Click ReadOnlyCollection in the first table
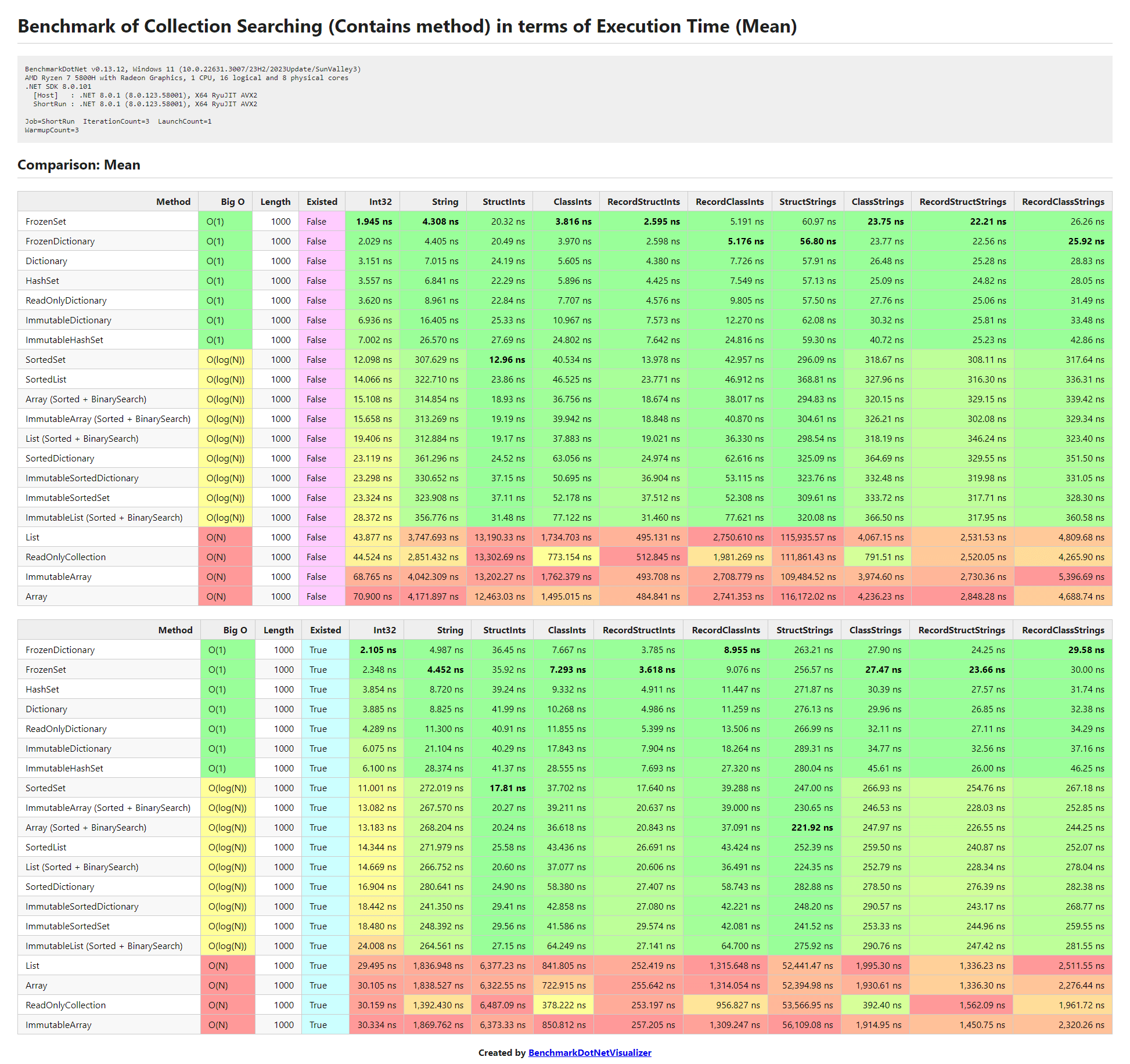The height and width of the screenshot is (1064, 1130). coord(66,557)
